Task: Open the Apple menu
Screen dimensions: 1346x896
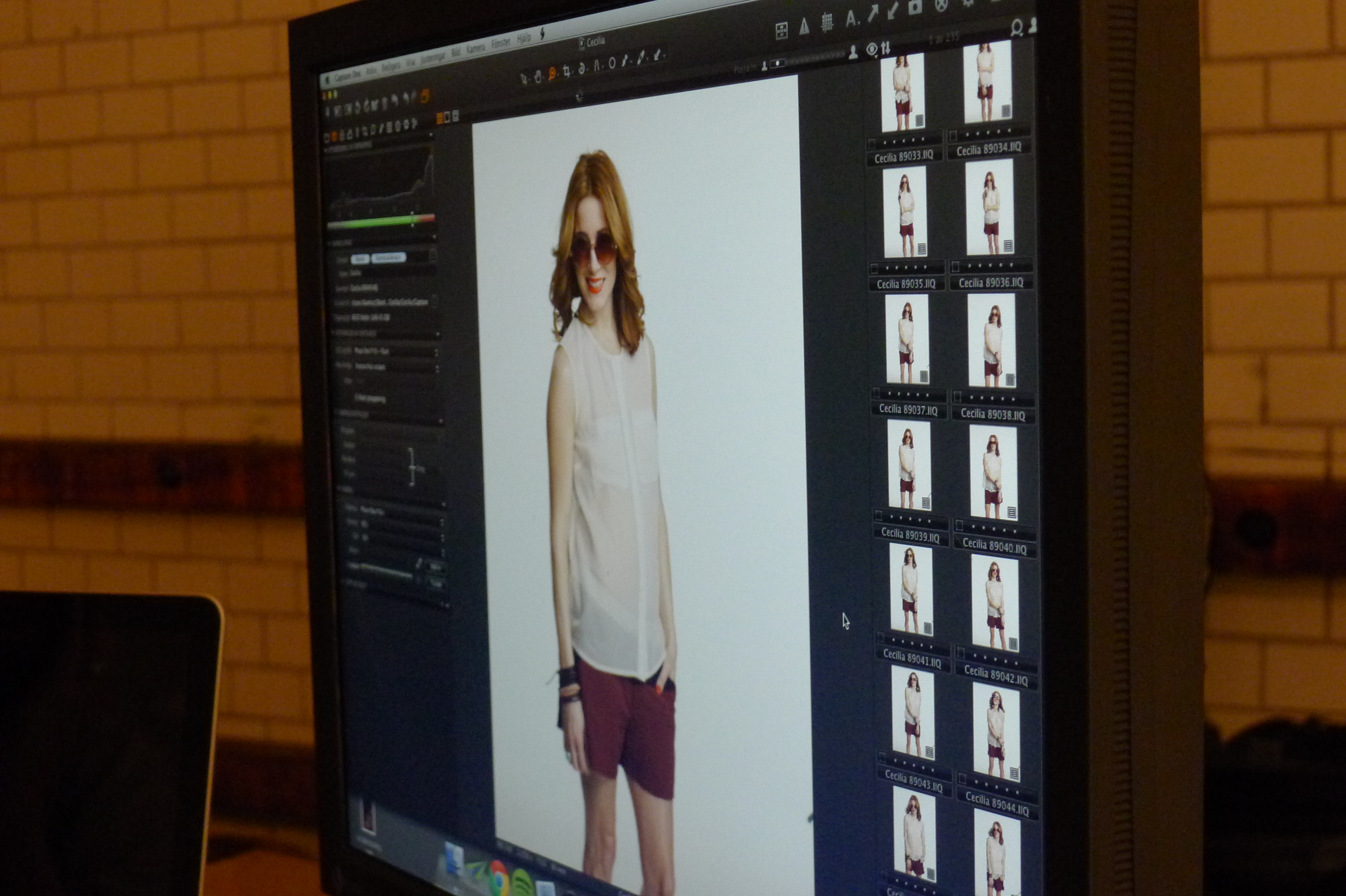Action: [x=327, y=80]
